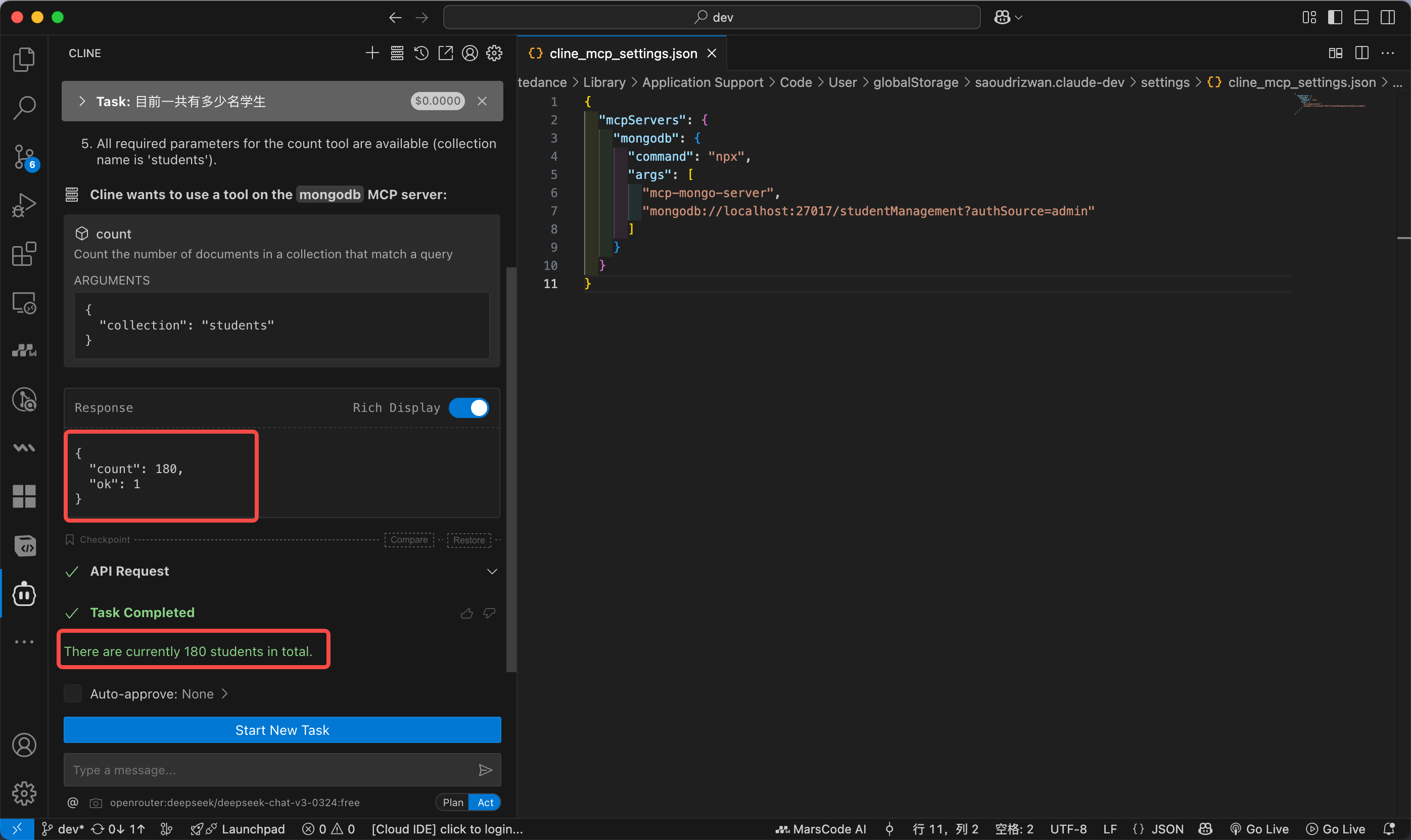Click UTF-8 encoding in status bar
1411x840 pixels.
pyautogui.click(x=1068, y=829)
